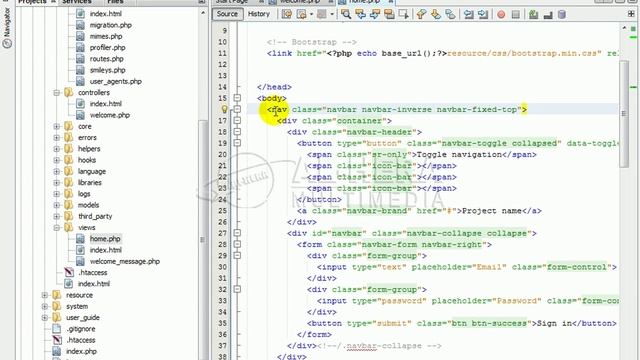Screen dimensions: 640x360
Task: Click the Stop Macro Recording square icon
Action: pyautogui.click(x=516, y=14)
